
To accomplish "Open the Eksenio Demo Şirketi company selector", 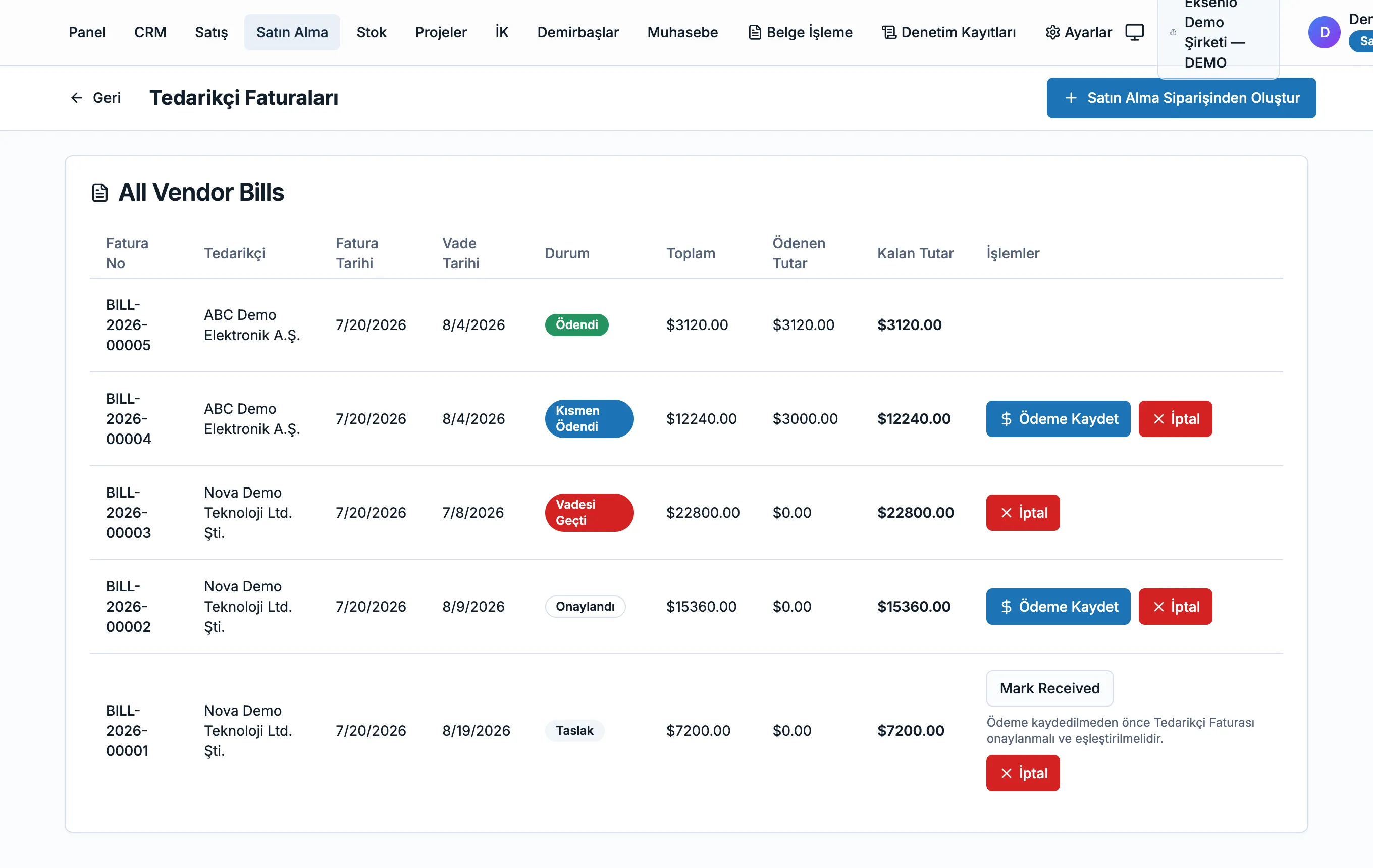I will [1218, 33].
